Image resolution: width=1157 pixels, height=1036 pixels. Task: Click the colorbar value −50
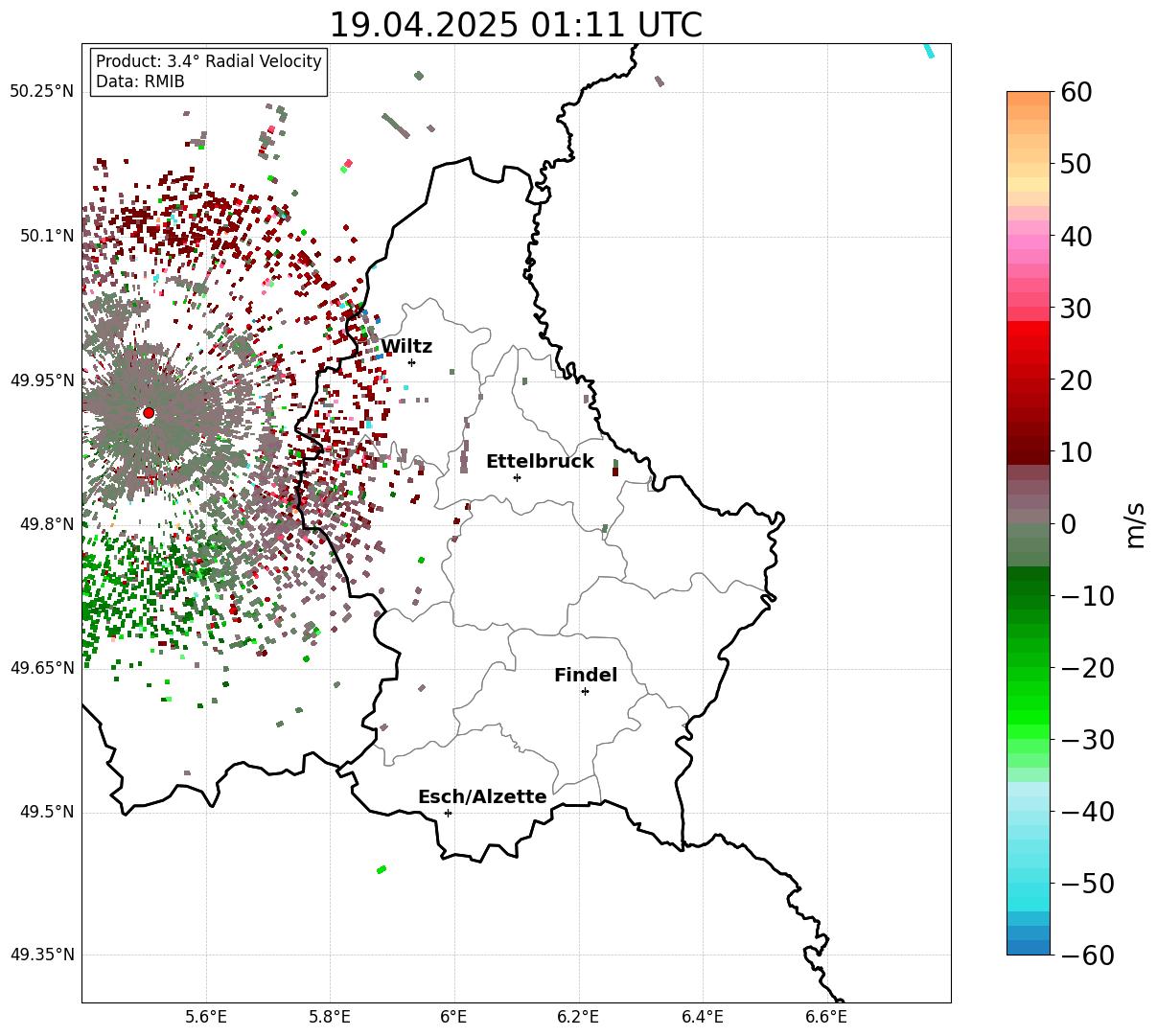tap(1087, 883)
